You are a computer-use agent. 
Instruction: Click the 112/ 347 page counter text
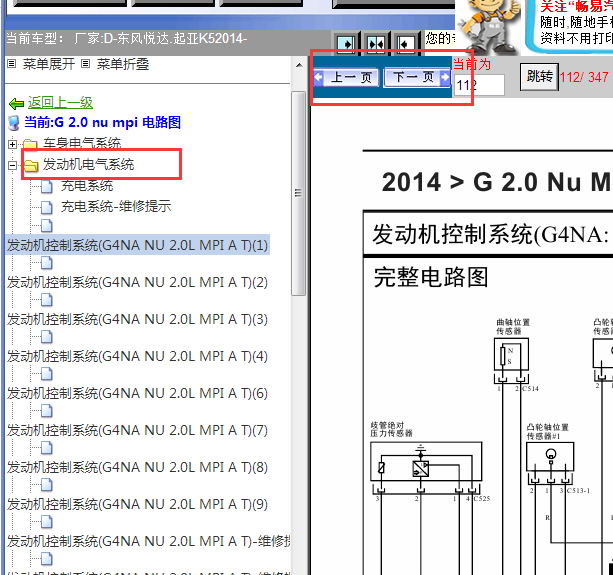(x=584, y=77)
